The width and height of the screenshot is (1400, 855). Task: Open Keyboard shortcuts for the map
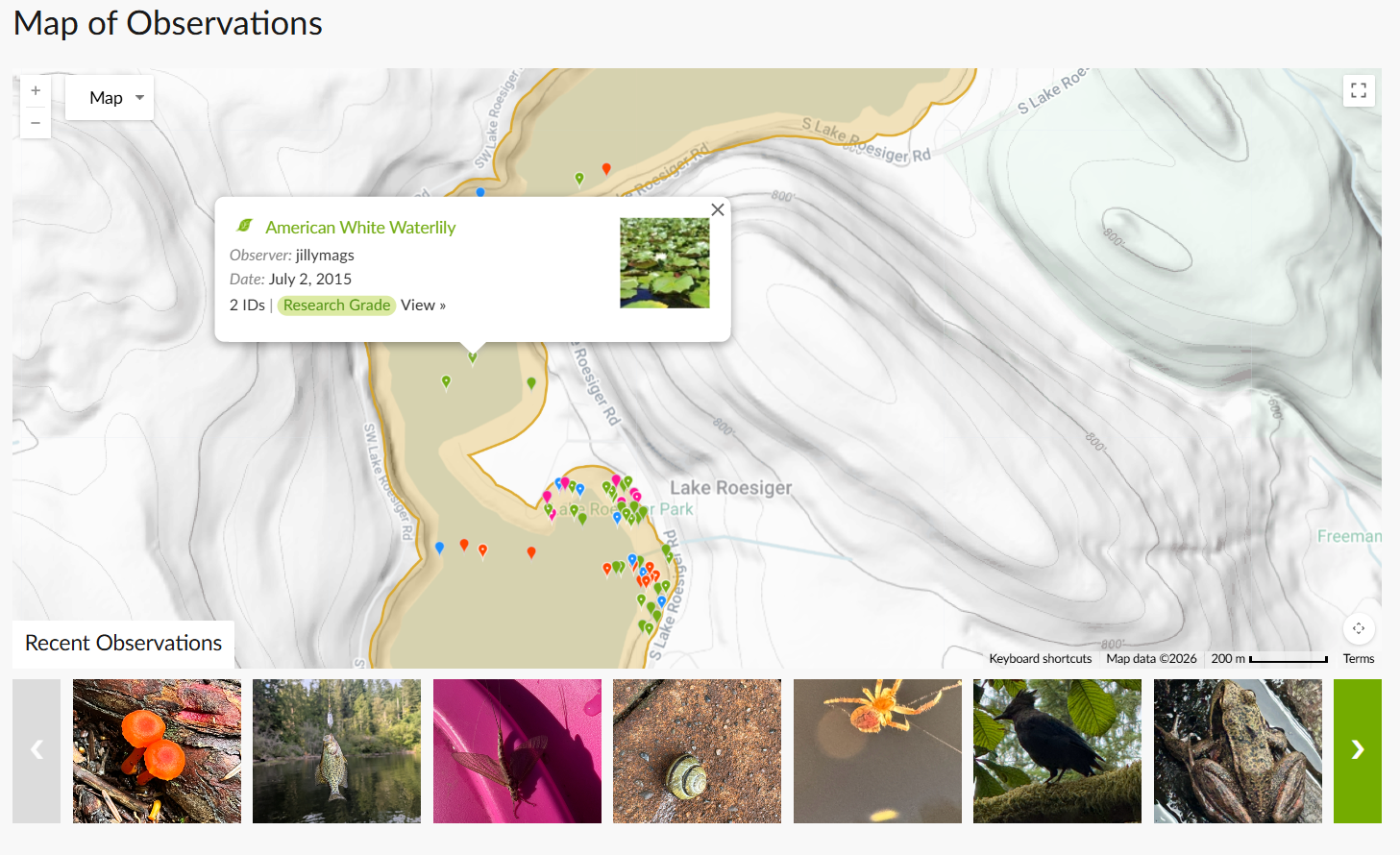click(1040, 659)
